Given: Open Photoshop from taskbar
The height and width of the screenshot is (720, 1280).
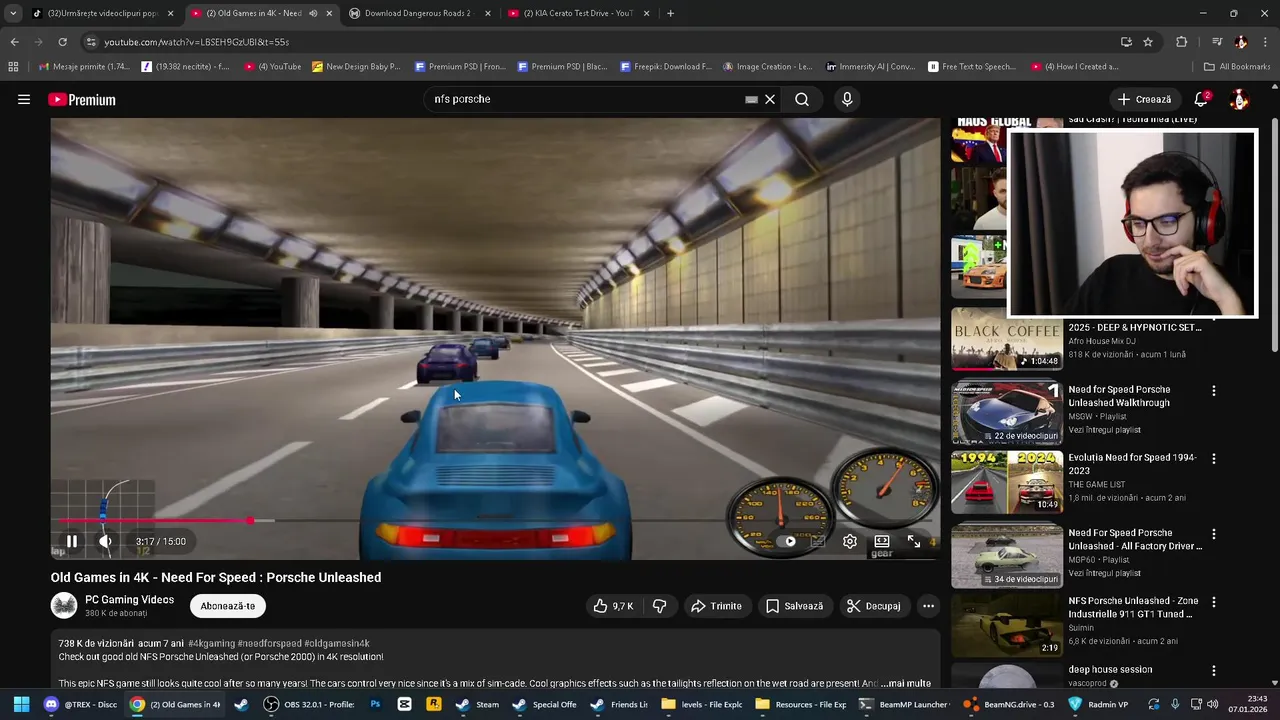Looking at the screenshot, I should tap(375, 704).
